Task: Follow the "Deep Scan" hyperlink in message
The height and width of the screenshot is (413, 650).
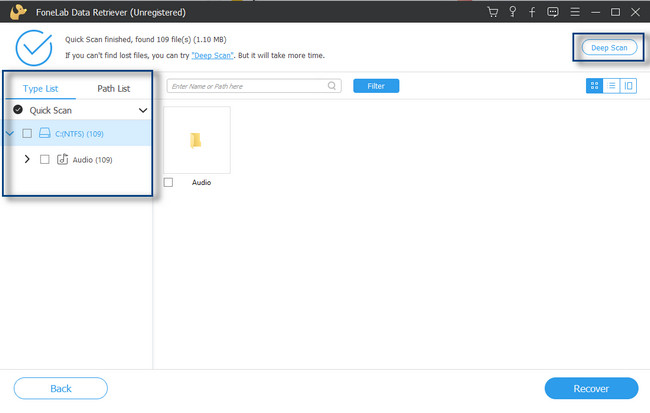Action: [x=212, y=56]
